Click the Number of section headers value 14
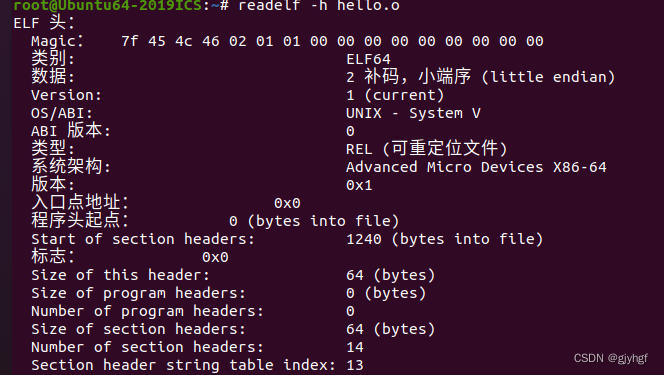This screenshot has width=664, height=375. (x=355, y=347)
